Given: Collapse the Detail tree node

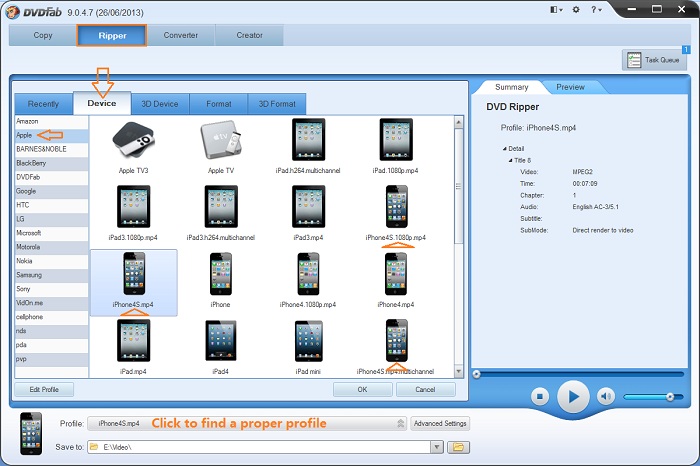Looking at the screenshot, I should pyautogui.click(x=504, y=149).
